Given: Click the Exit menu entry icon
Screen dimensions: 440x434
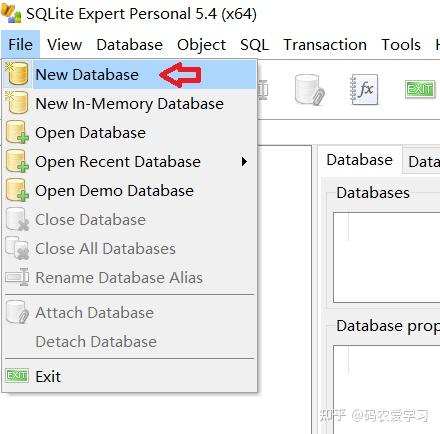Looking at the screenshot, I should click(17, 376).
